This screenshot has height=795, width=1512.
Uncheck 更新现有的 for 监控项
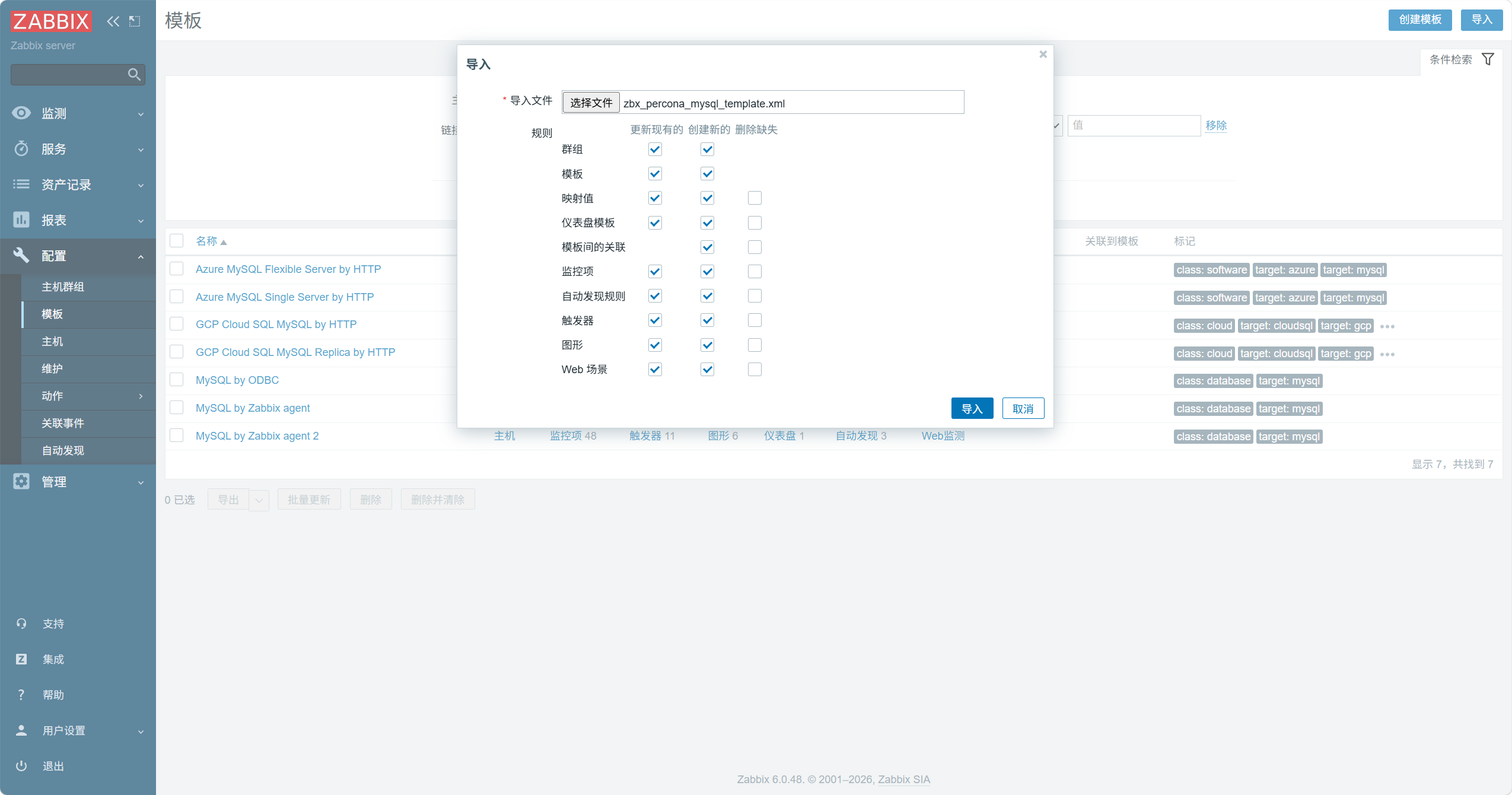655,272
